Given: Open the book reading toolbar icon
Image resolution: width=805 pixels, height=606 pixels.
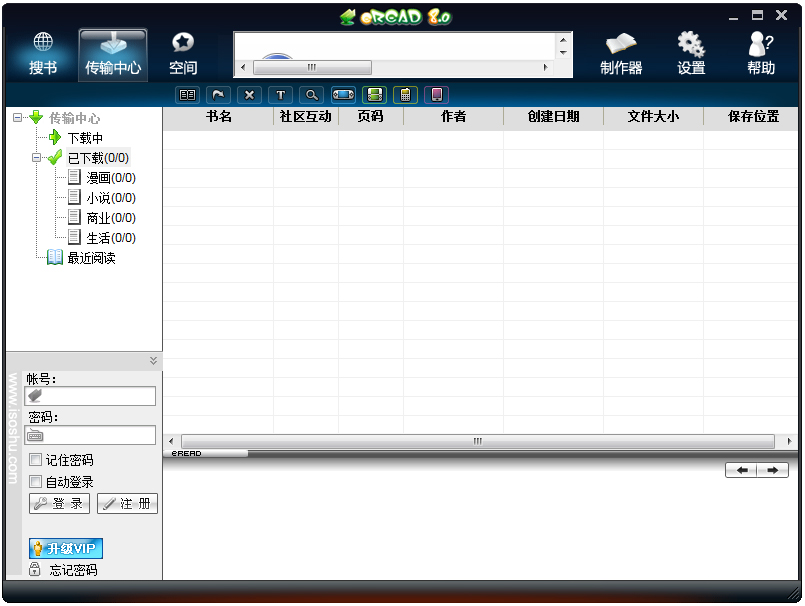Looking at the screenshot, I should (187, 95).
